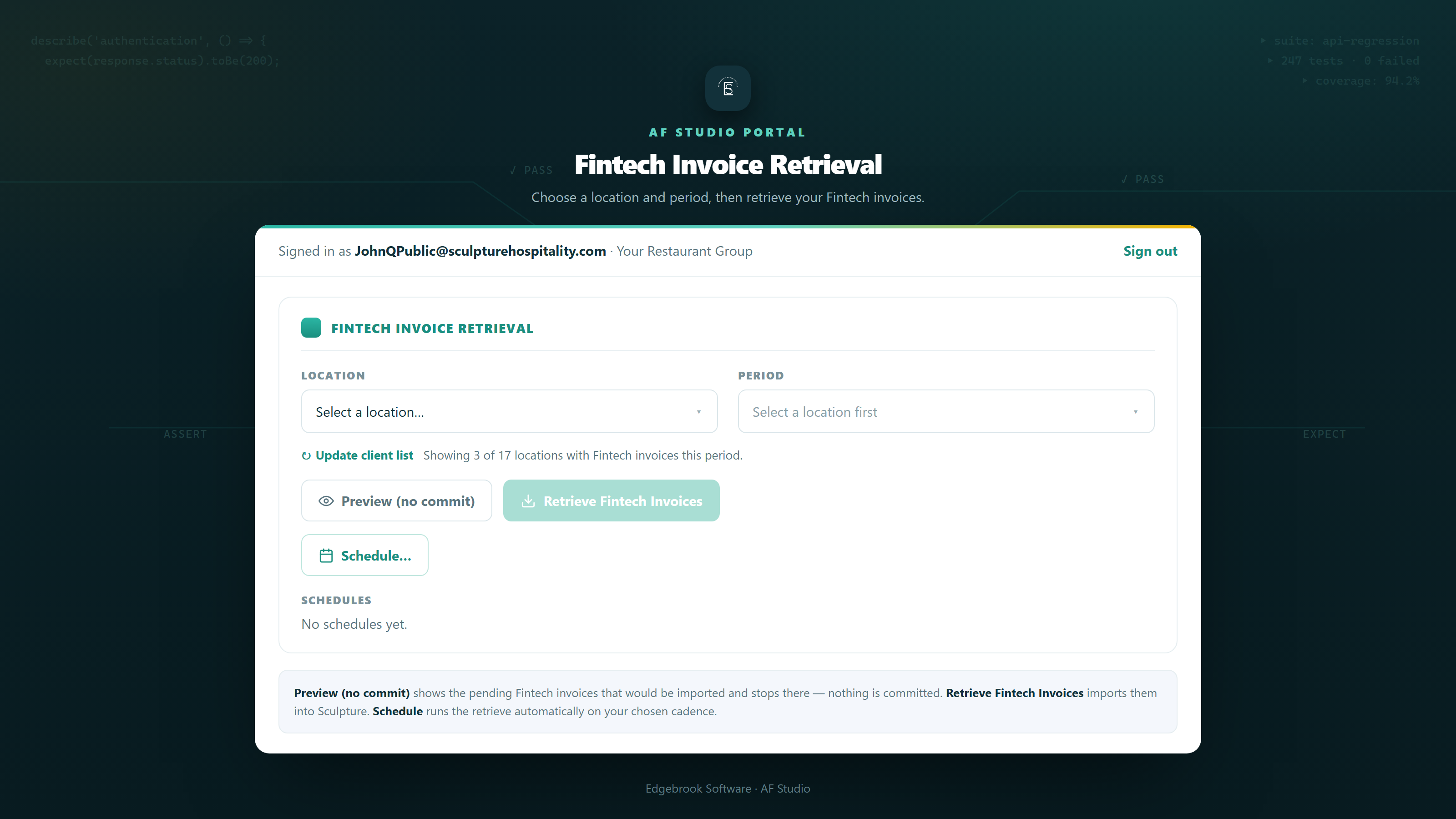This screenshot has width=1456, height=819.
Task: Click 'Showing 3 of 17 locations' status text
Action: click(x=583, y=455)
